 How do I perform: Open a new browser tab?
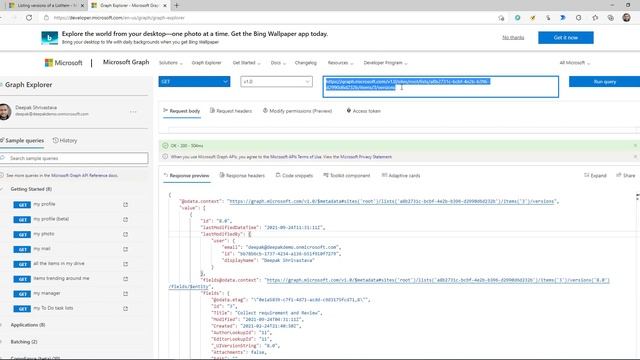tap(176, 5)
